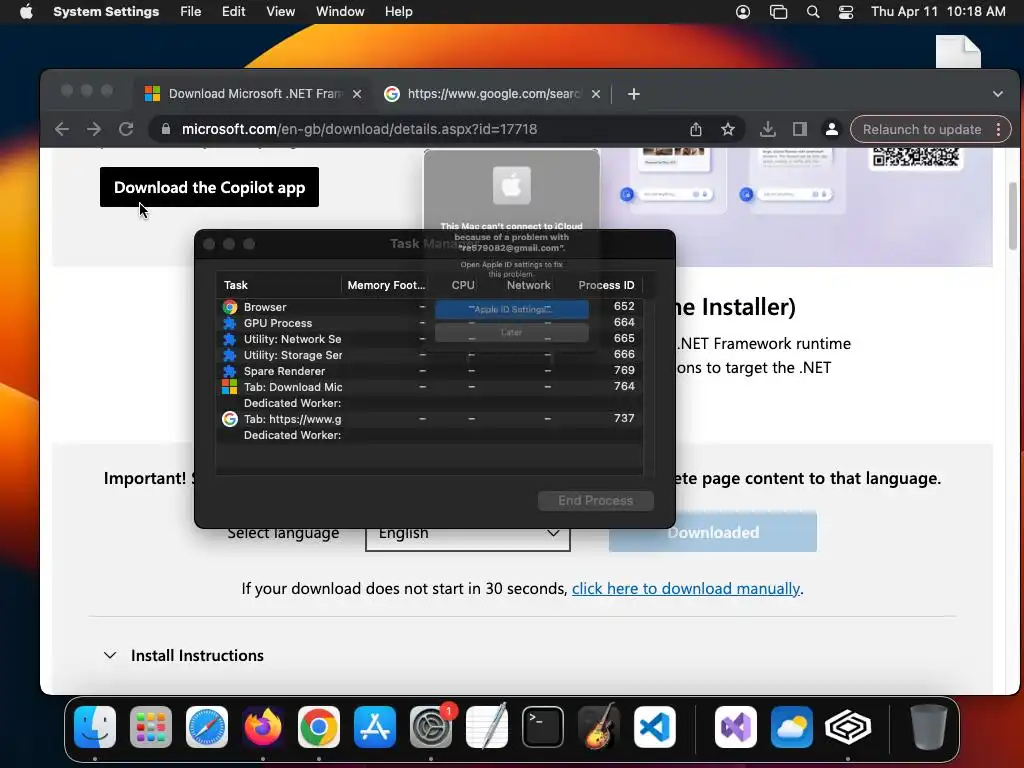Switch to the google.com search tab

[x=491, y=94]
